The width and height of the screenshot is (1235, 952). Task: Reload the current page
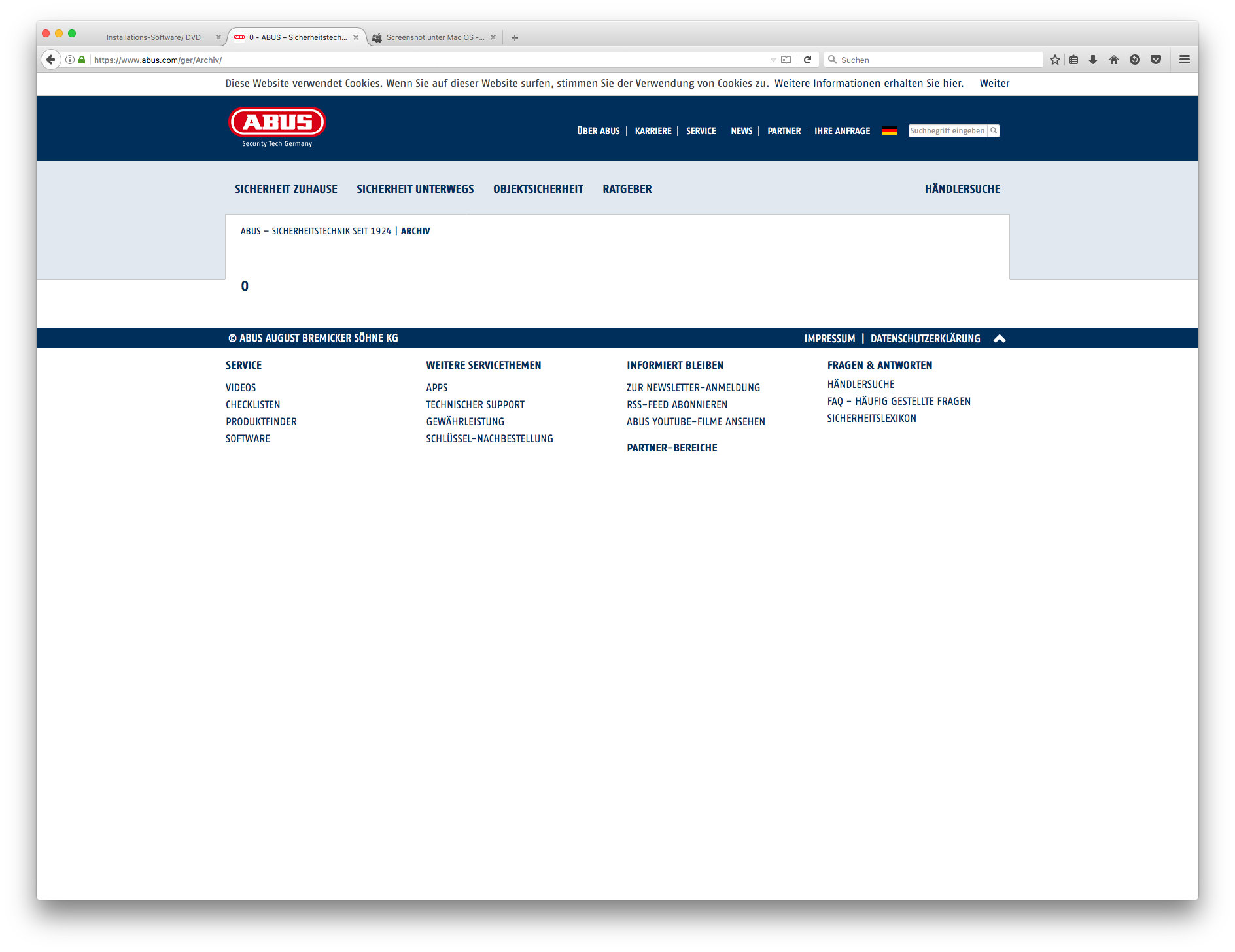pyautogui.click(x=807, y=60)
